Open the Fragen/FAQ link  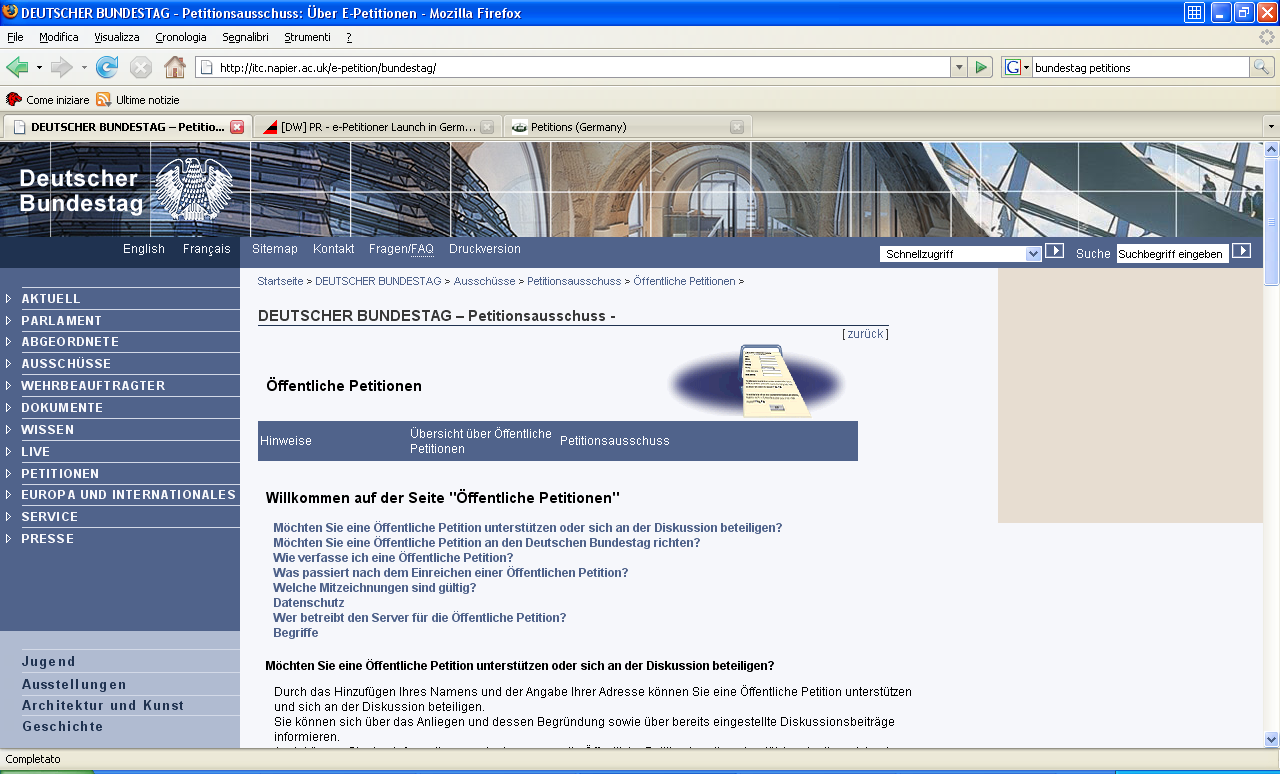pyautogui.click(x=401, y=249)
